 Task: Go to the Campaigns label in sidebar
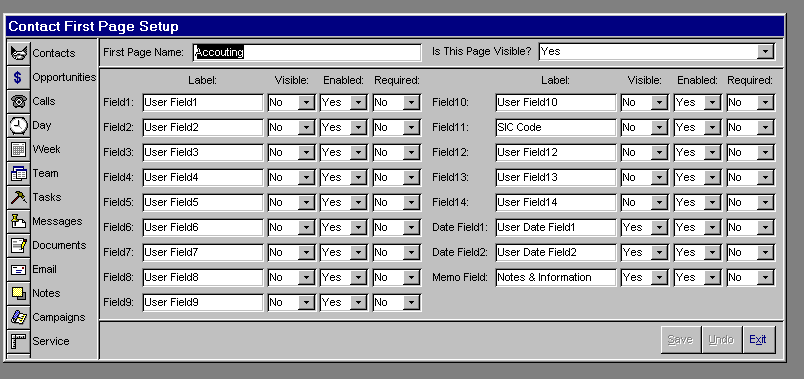click(58, 317)
